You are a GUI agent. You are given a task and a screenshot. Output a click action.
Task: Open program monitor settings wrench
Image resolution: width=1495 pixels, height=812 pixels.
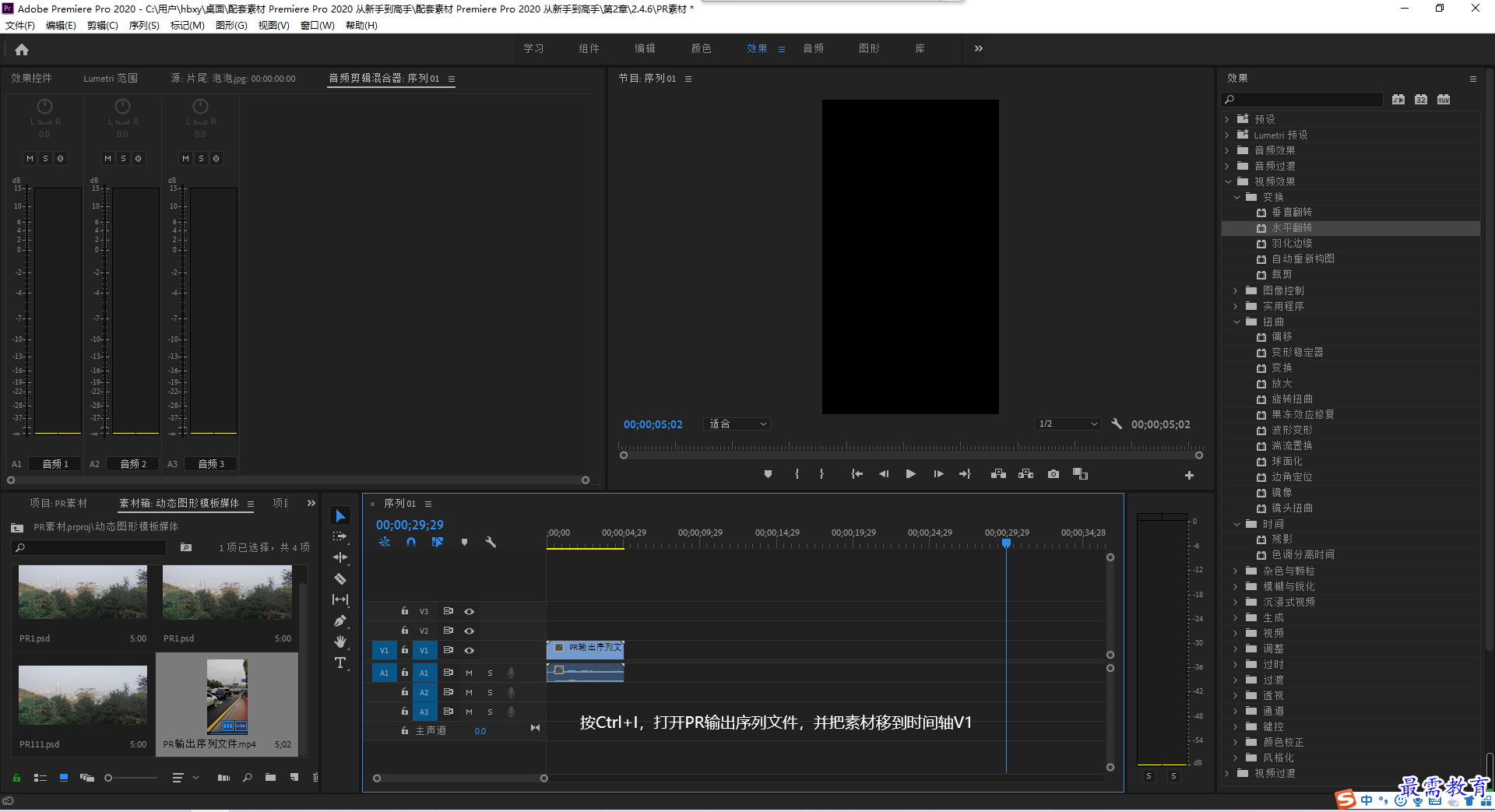1117,424
